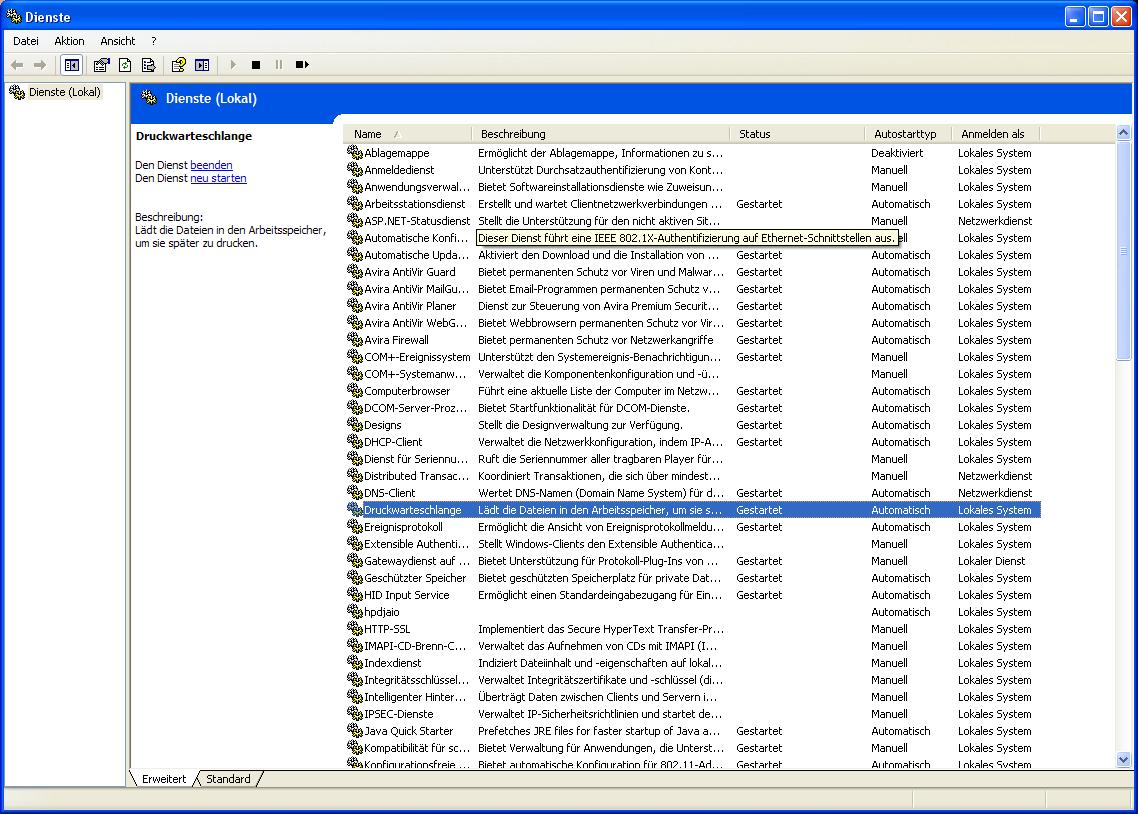Viewport: 1138px width, 814px height.
Task: Open Properties via the toolbar icon
Action: click(101, 65)
